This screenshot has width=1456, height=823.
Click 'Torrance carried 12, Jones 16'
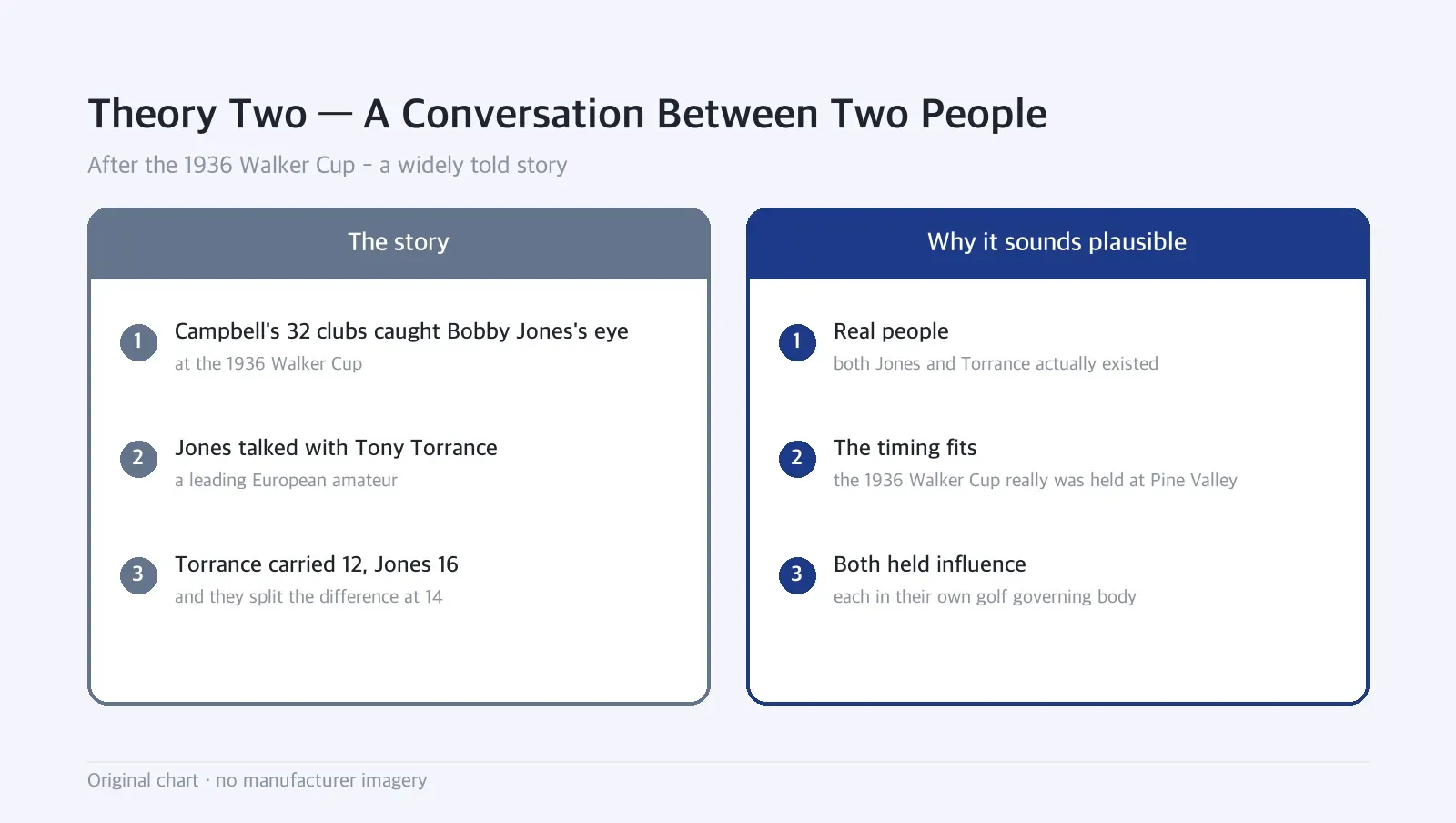coord(317,564)
